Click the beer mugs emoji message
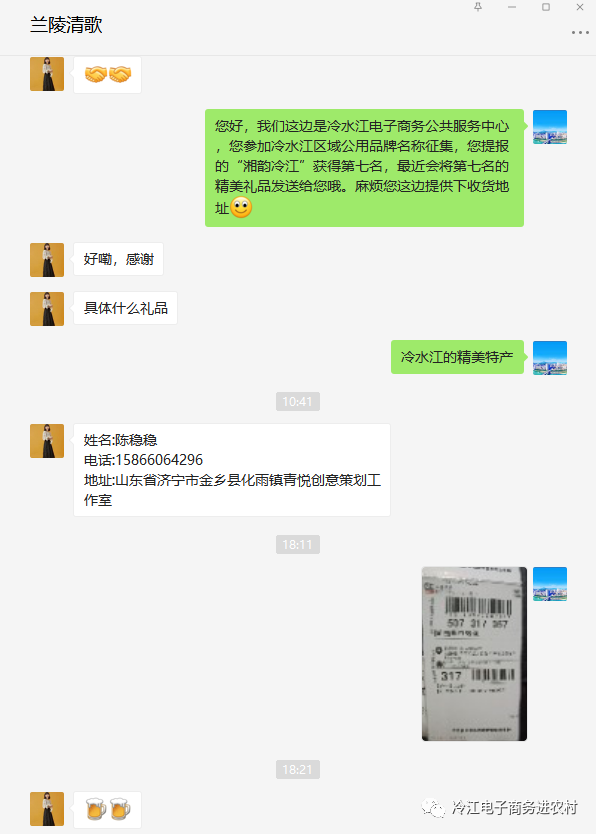This screenshot has width=596, height=834. point(107,810)
